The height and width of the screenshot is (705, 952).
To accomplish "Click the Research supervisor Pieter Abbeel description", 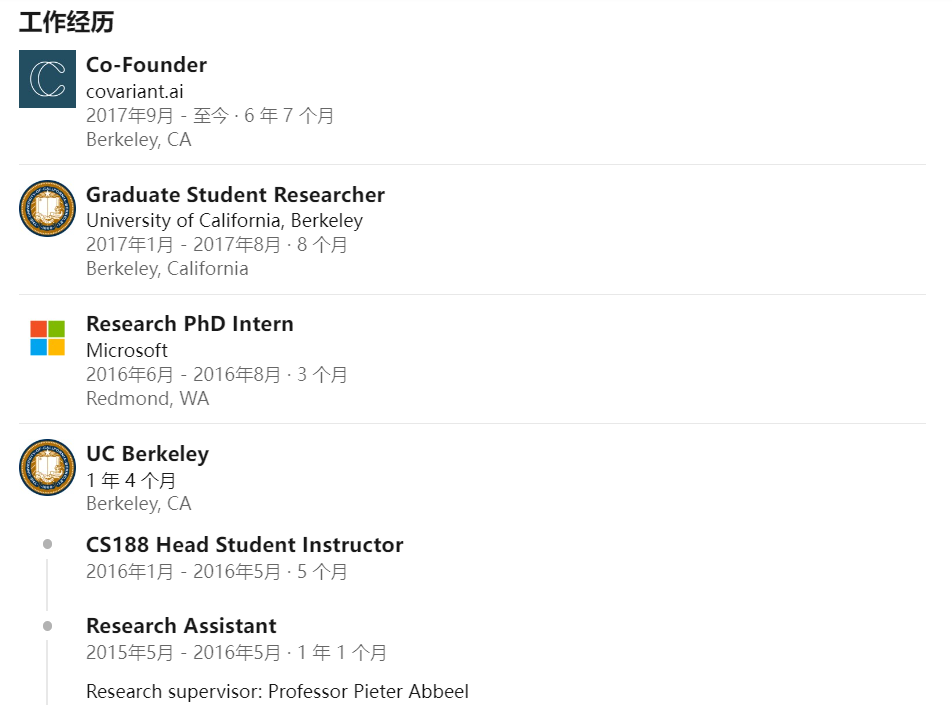I will pos(277,691).
